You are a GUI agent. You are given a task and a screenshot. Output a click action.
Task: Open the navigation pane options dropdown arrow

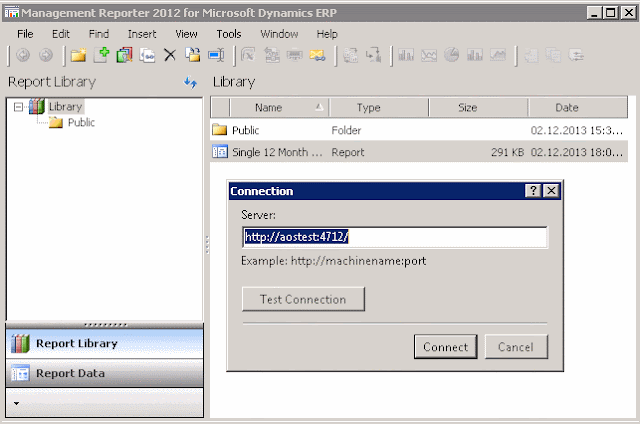[x=16, y=403]
